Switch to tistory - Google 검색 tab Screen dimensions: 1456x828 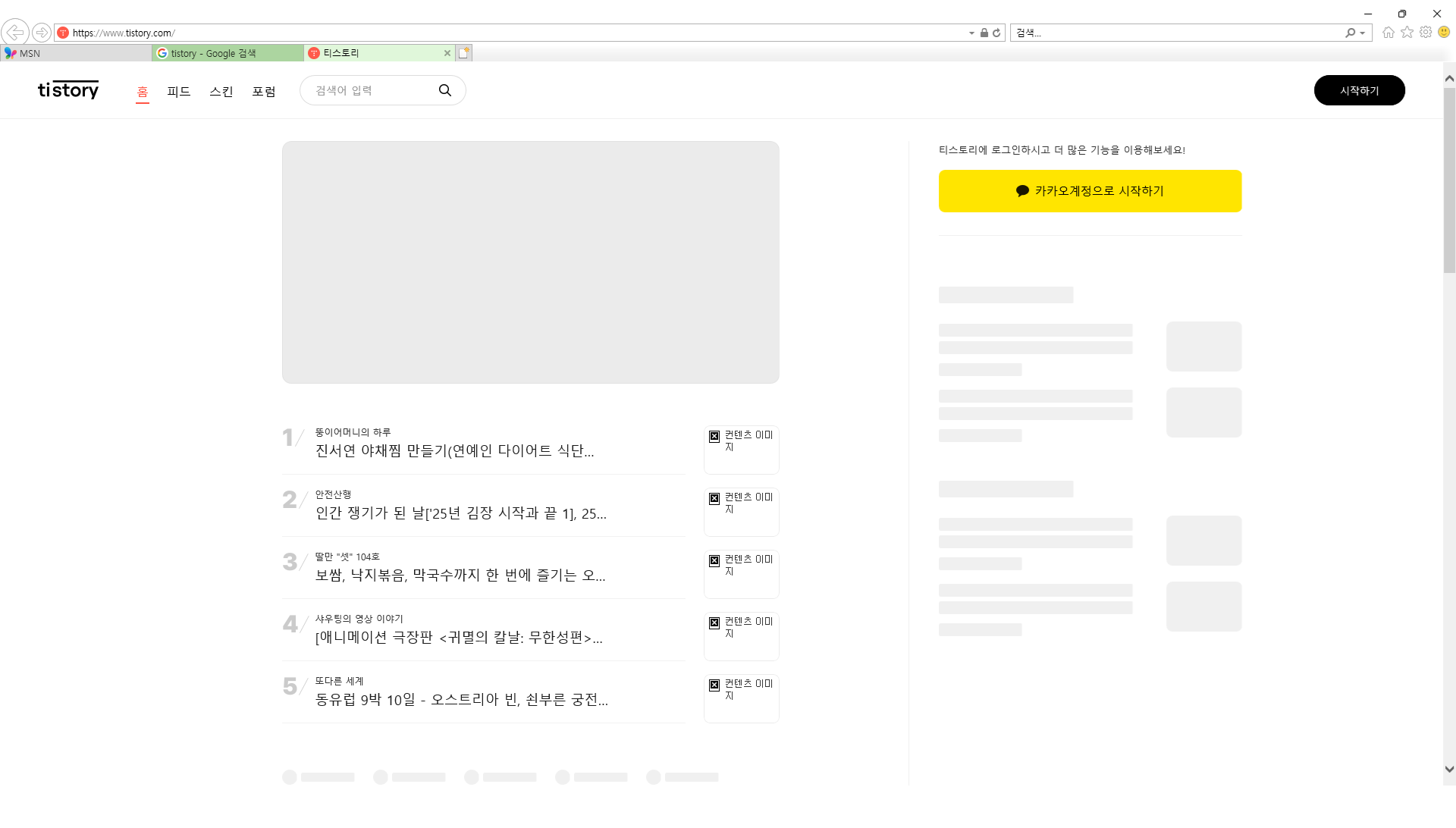[x=227, y=53]
